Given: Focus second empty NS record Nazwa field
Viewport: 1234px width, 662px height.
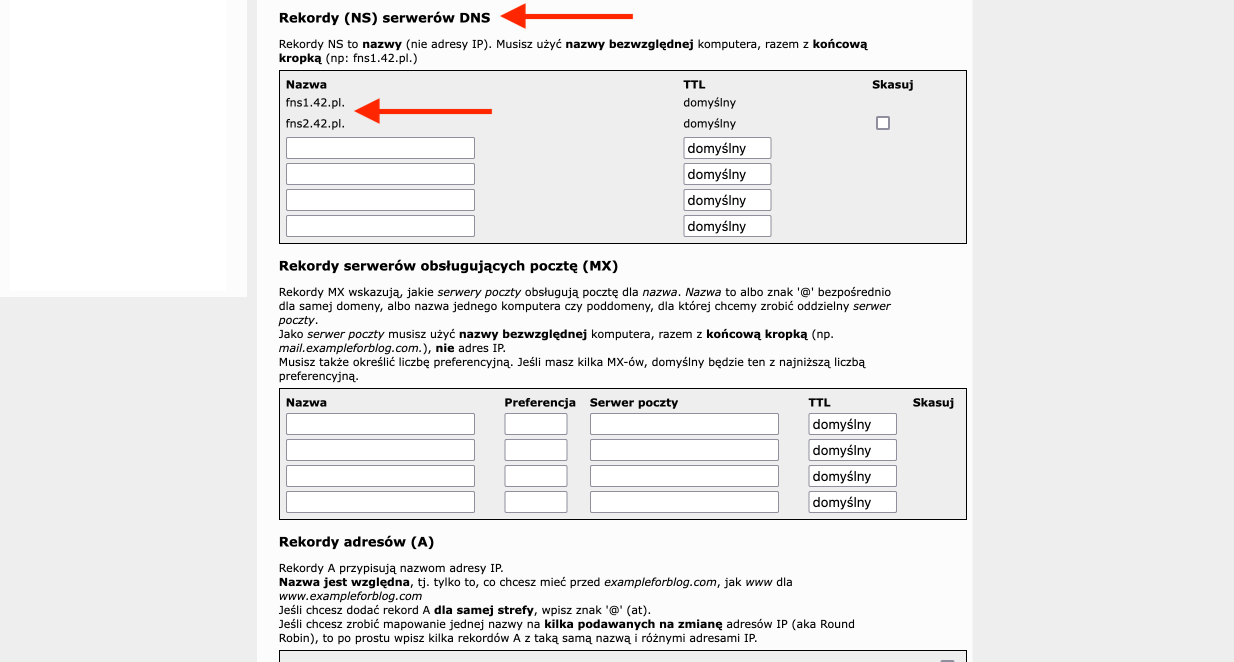Looking at the screenshot, I should (x=380, y=174).
